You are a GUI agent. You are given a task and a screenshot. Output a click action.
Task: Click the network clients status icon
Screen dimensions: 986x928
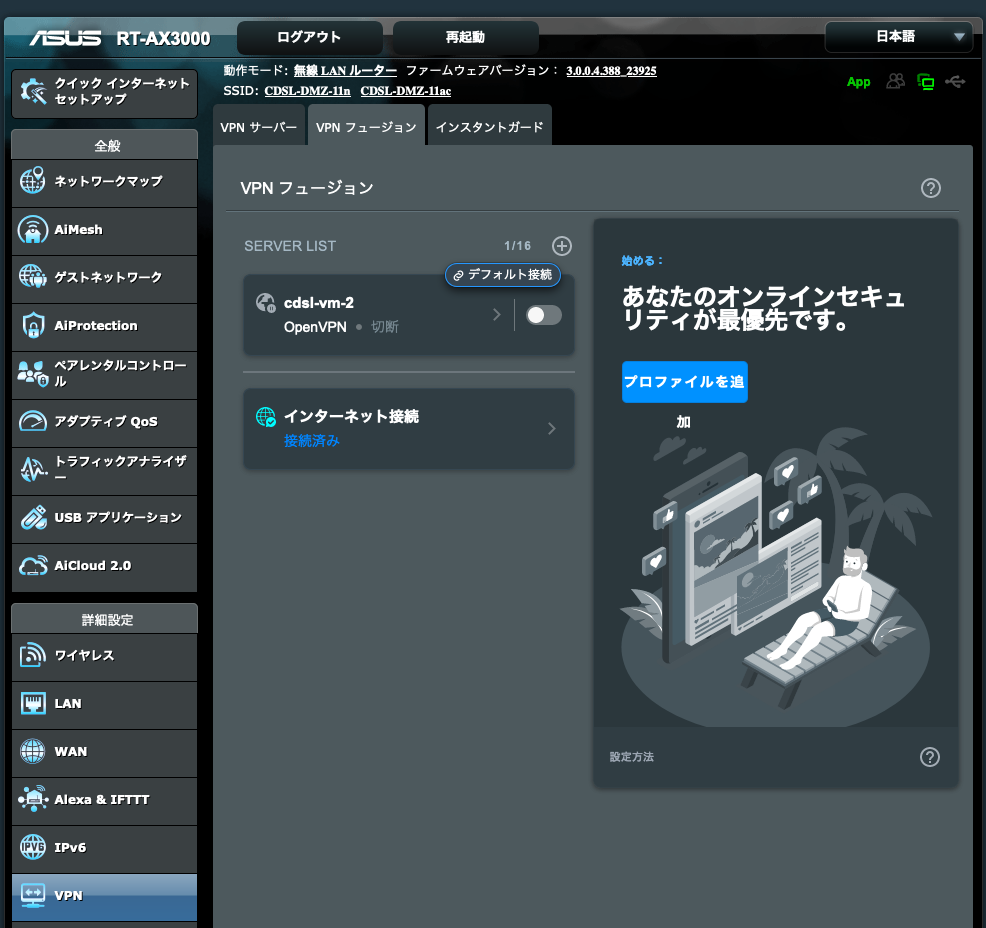click(925, 82)
